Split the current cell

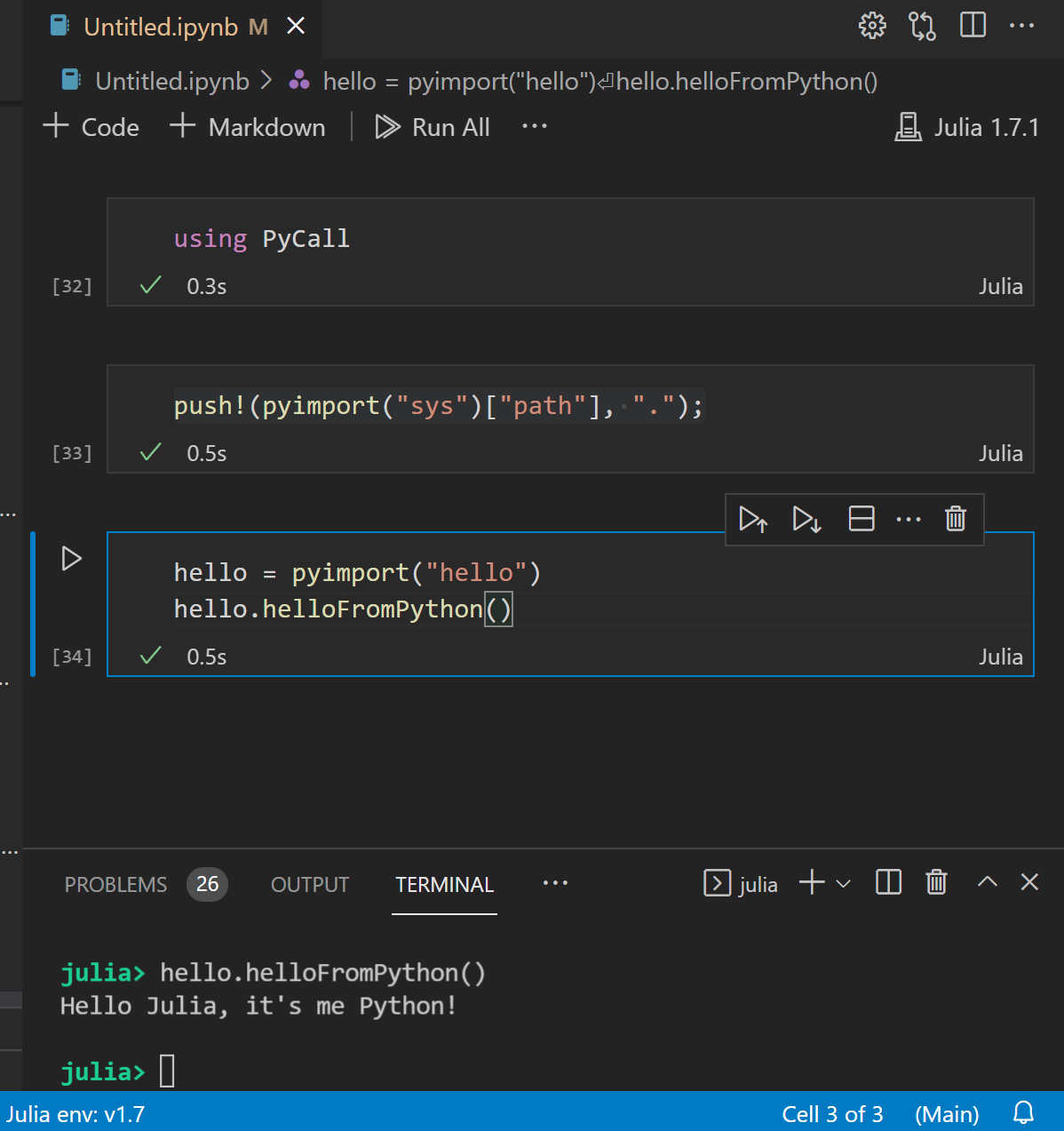click(x=862, y=519)
